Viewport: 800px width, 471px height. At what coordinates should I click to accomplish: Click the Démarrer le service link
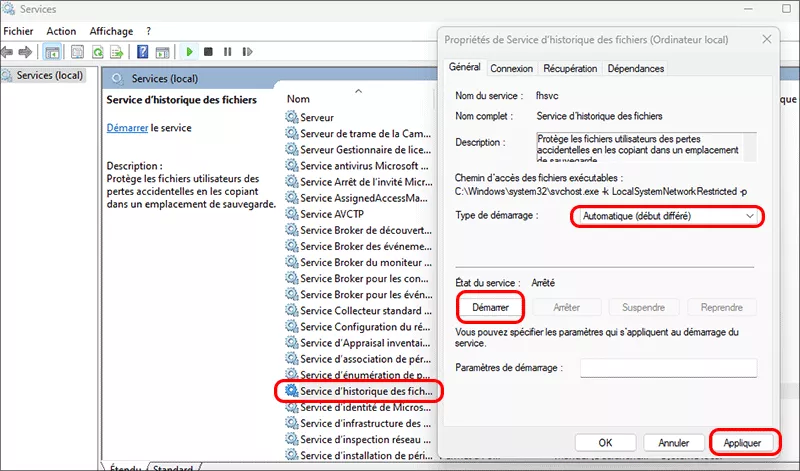coord(127,128)
